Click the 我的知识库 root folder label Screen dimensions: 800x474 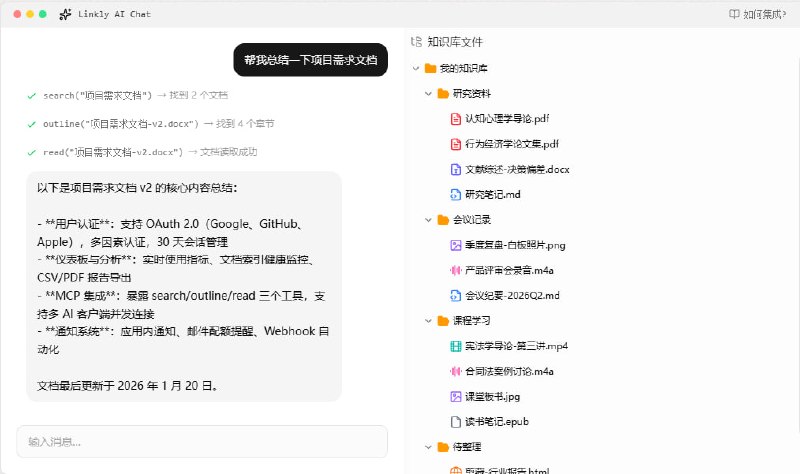coord(463,68)
